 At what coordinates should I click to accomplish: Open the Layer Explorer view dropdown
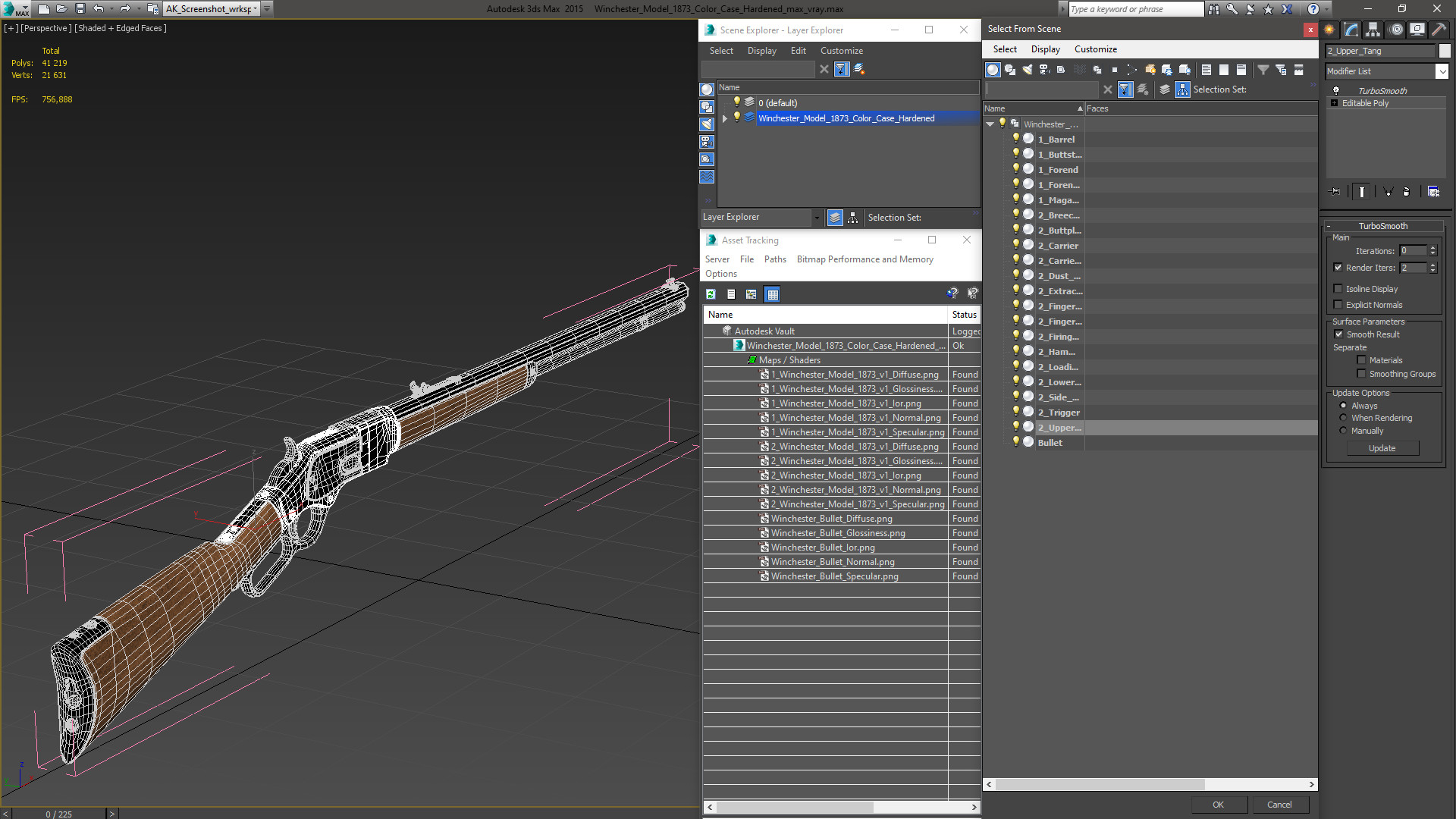(x=817, y=218)
